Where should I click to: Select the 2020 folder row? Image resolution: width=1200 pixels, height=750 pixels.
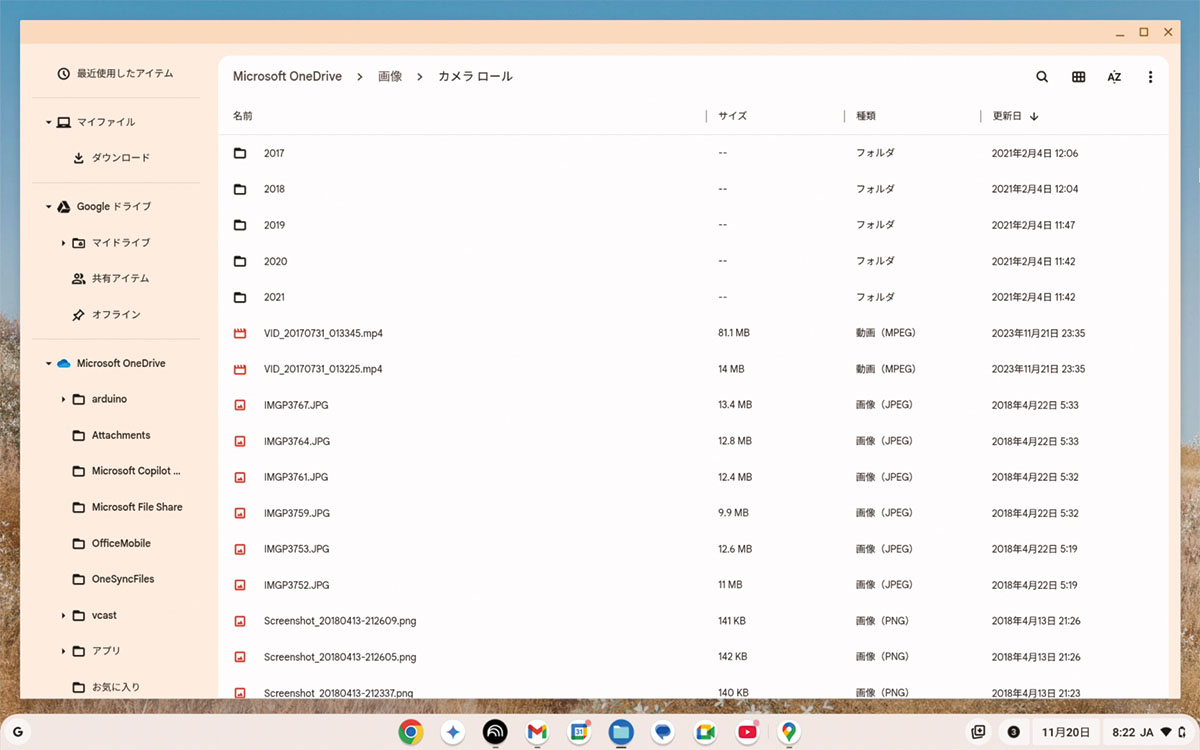click(693, 261)
